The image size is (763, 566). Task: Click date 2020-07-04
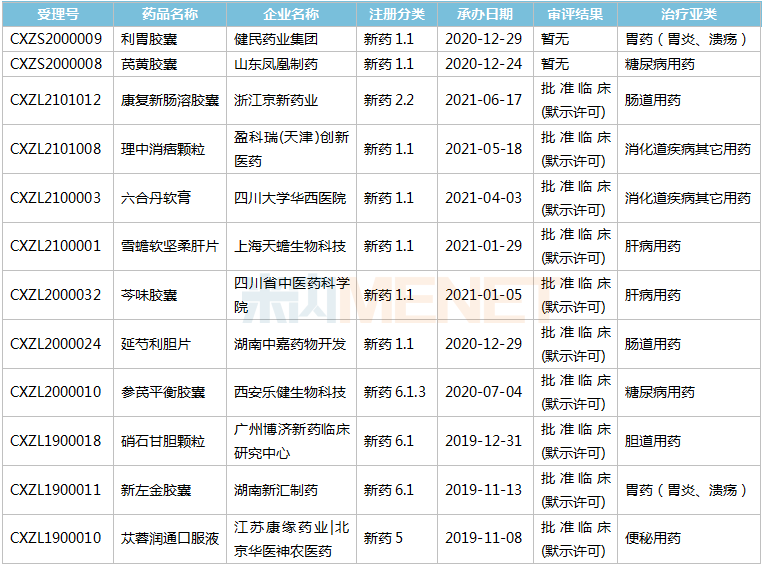pos(483,392)
